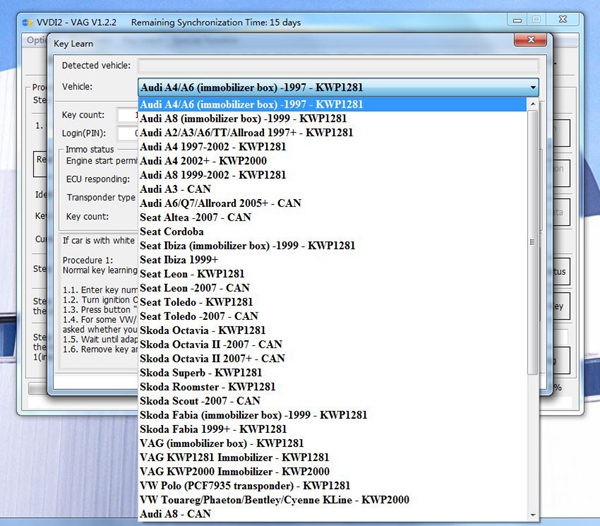
Task: Click the Detected vehicle field
Action: point(338,66)
